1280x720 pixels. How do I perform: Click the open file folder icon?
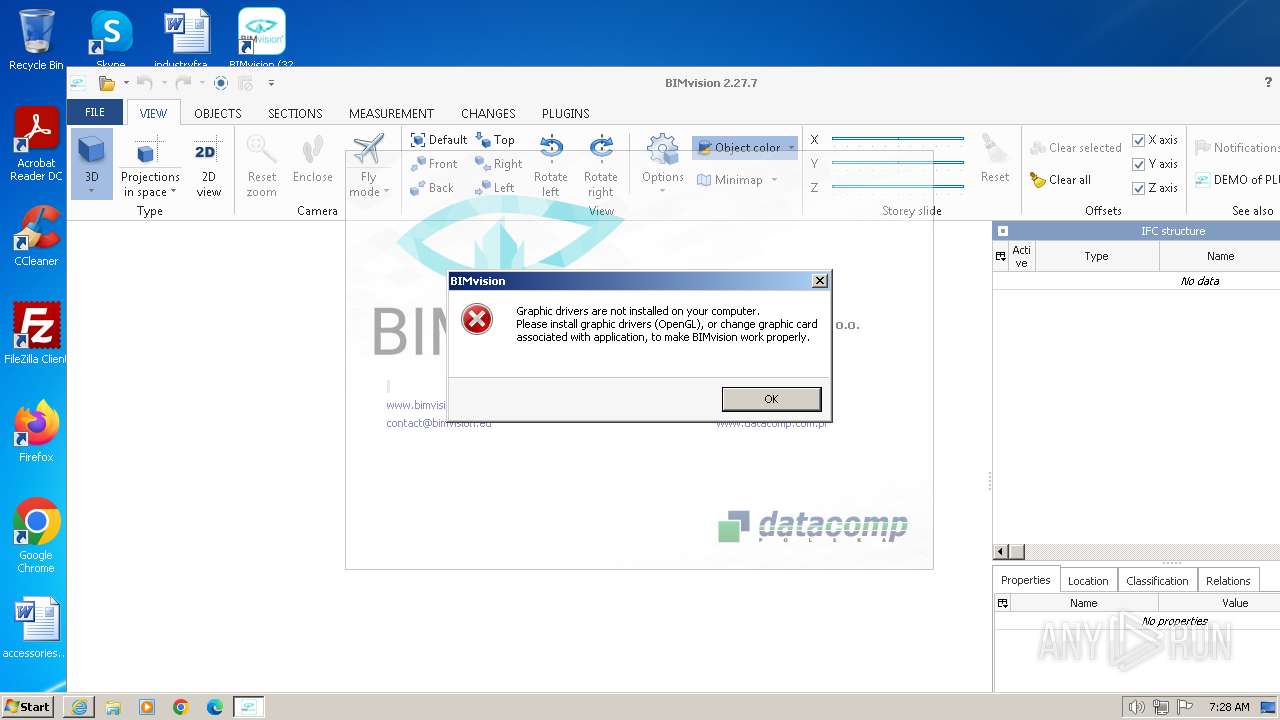coord(106,83)
